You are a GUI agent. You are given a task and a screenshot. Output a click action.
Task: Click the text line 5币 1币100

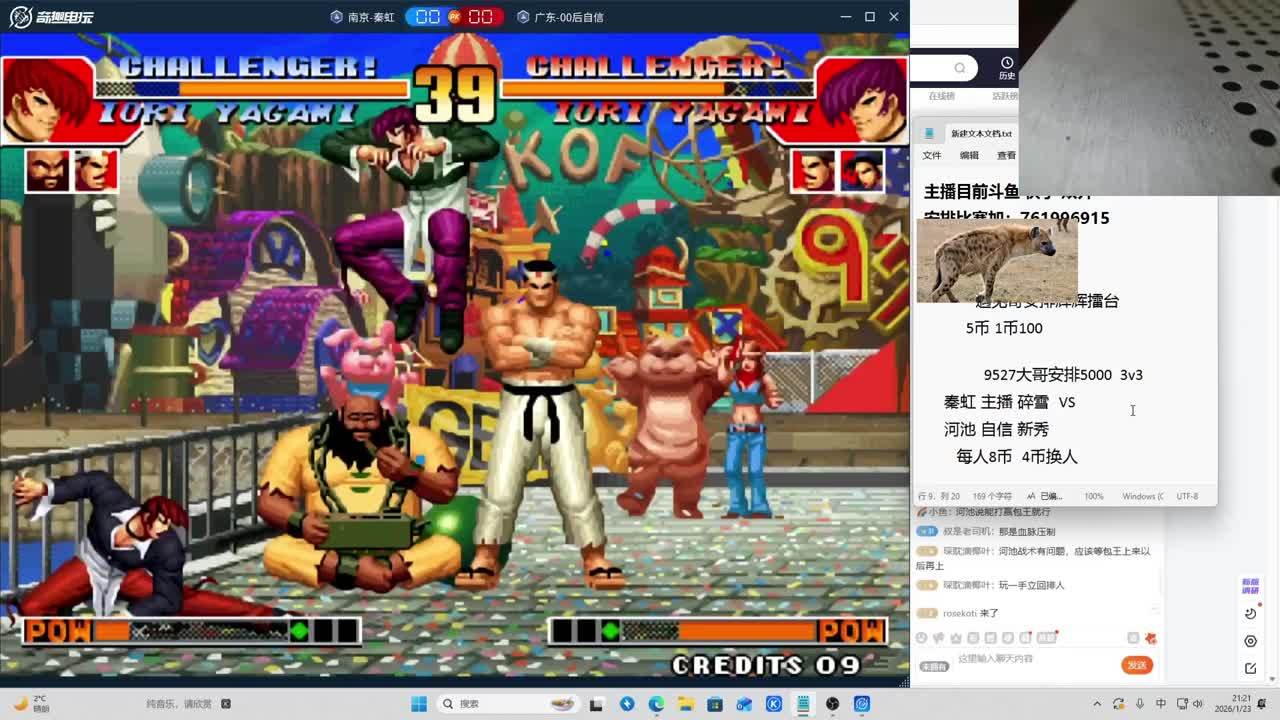click(x=1004, y=328)
